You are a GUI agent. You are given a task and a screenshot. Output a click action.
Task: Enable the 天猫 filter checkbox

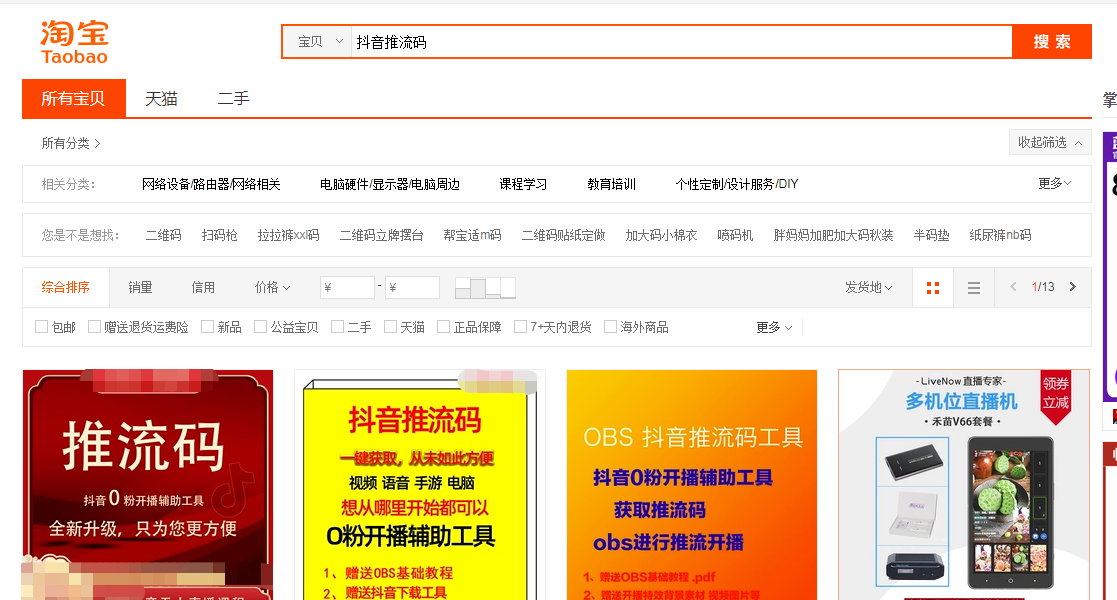390,326
